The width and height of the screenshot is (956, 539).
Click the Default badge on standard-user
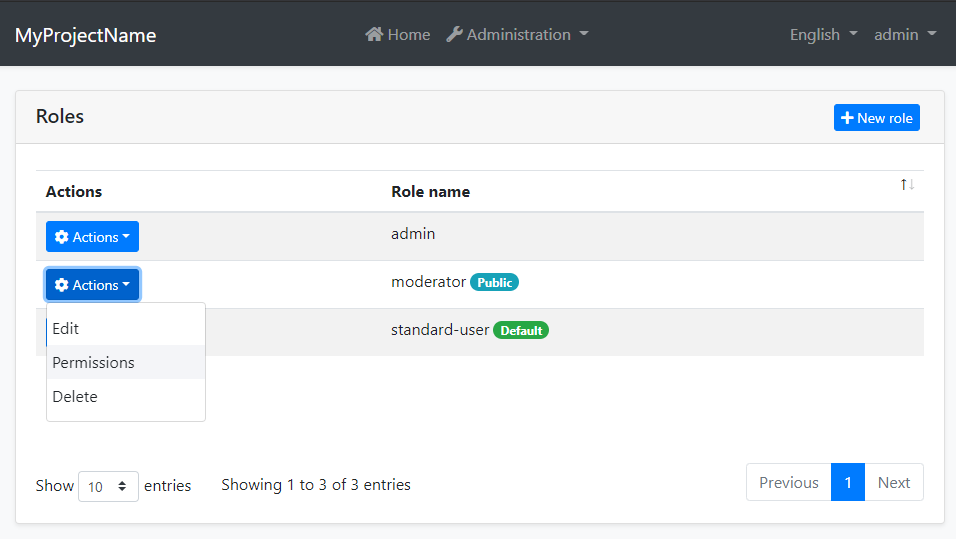point(520,330)
